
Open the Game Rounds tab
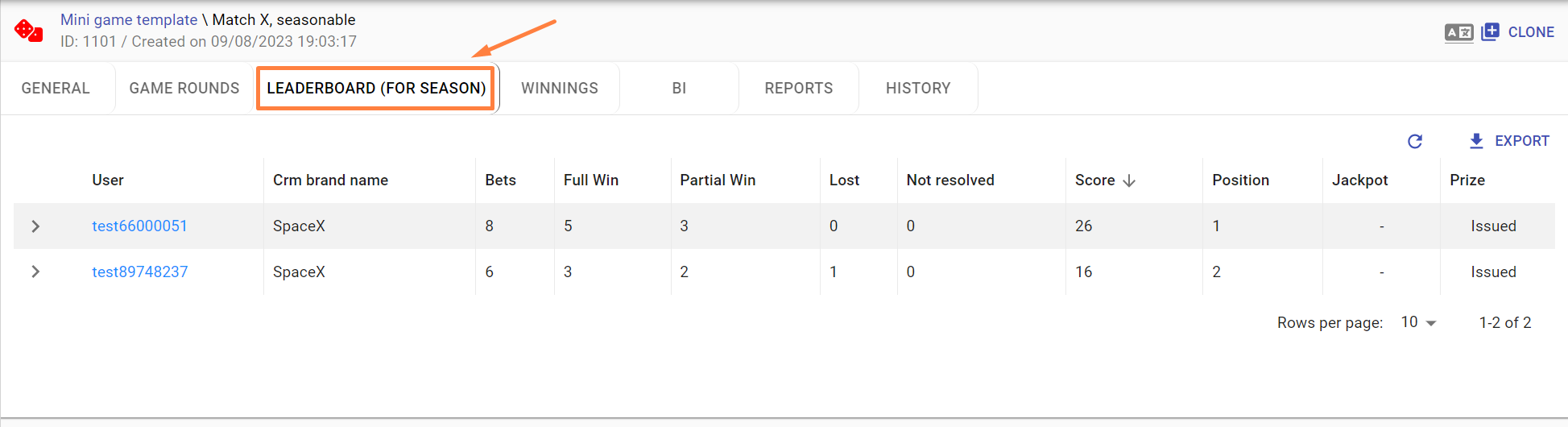click(x=184, y=89)
